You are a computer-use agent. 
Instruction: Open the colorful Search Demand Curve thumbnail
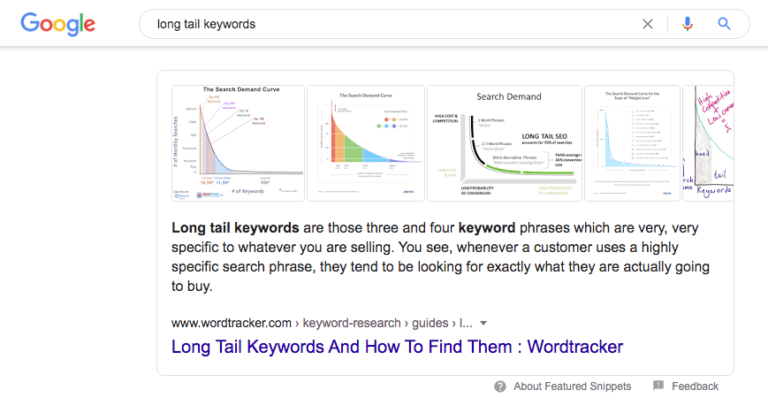[x=366, y=143]
